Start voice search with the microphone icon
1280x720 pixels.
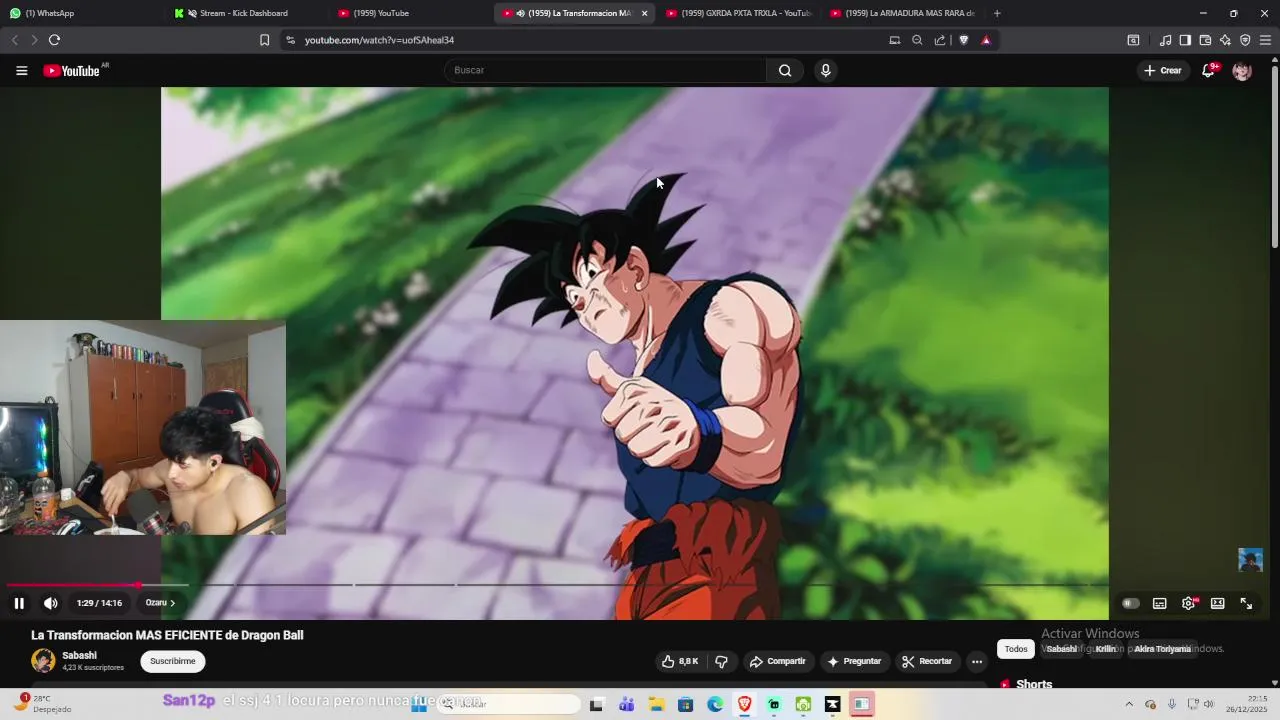tap(825, 70)
